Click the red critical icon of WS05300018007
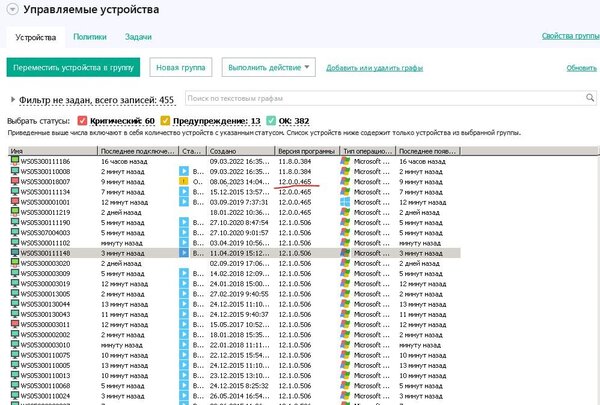This screenshot has height=405, width=600. [x=14, y=182]
